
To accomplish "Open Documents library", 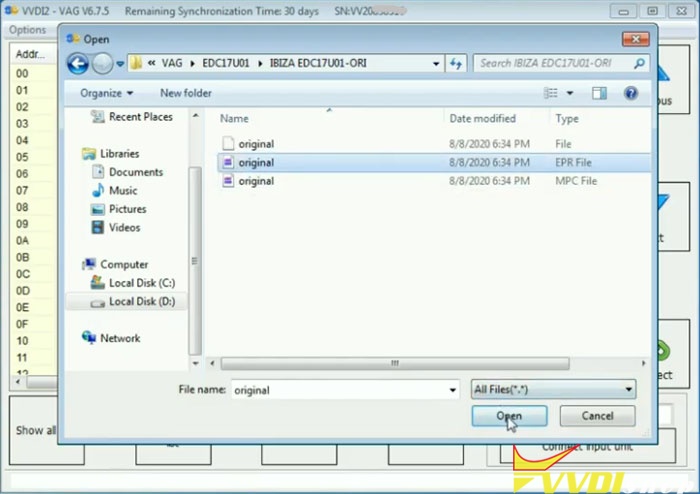I will pos(127,172).
